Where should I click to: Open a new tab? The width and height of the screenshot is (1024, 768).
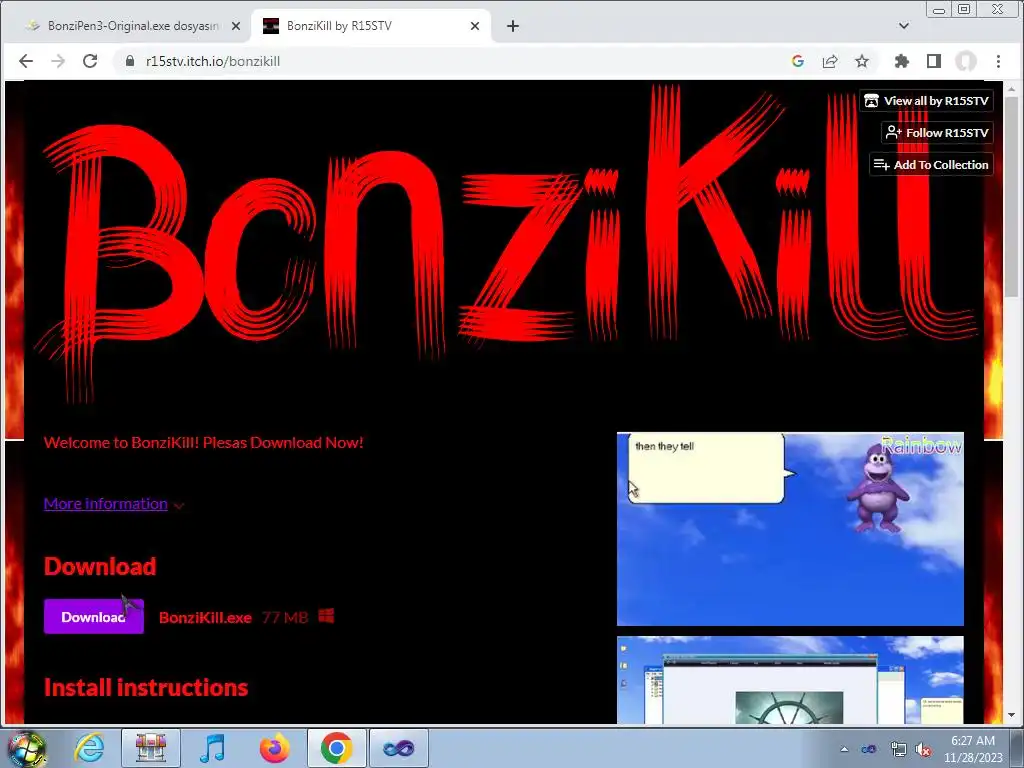pyautogui.click(x=513, y=26)
